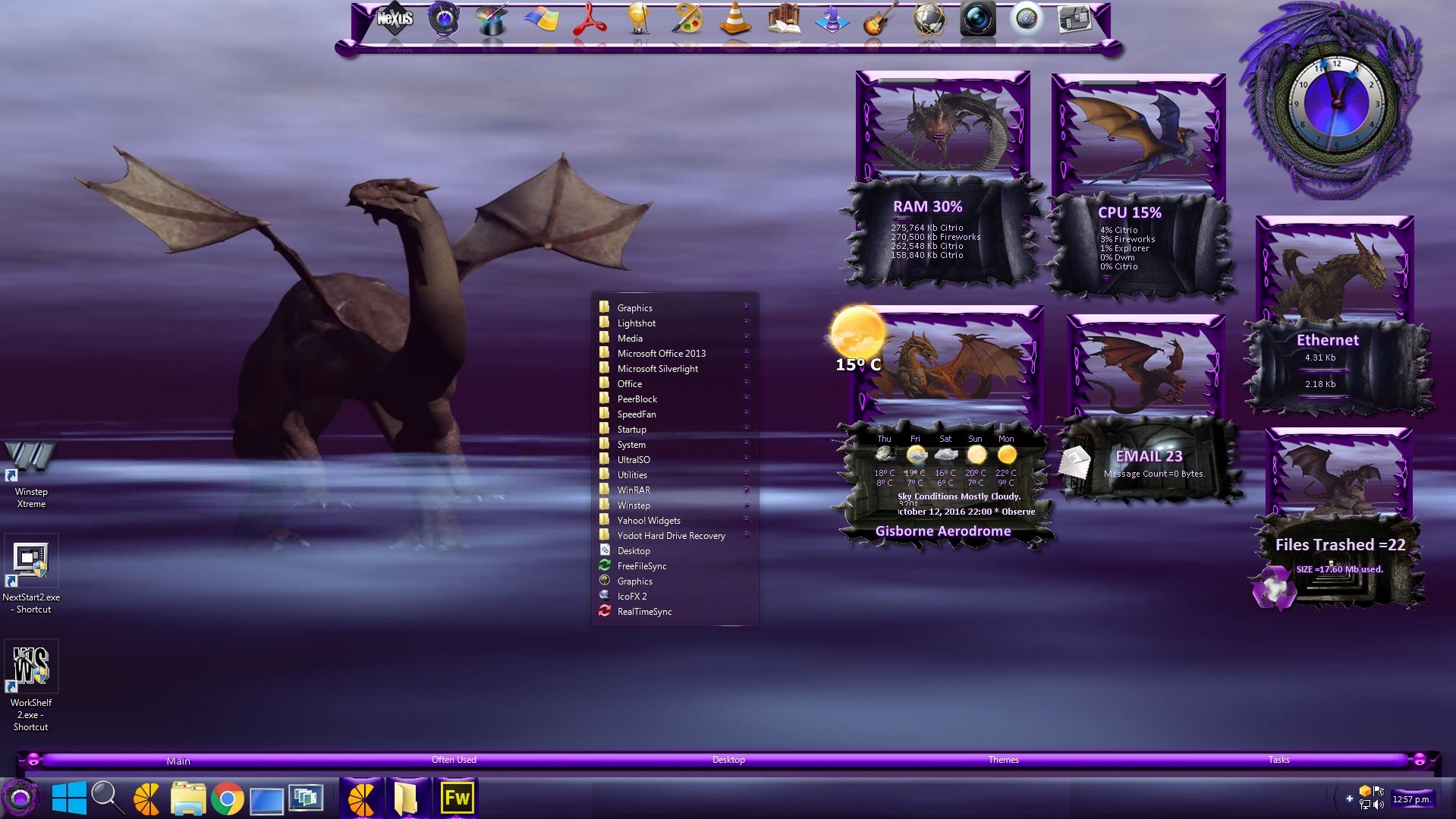Expand the Winstep folder in the menu
The width and height of the screenshot is (1456, 819).
(x=634, y=506)
